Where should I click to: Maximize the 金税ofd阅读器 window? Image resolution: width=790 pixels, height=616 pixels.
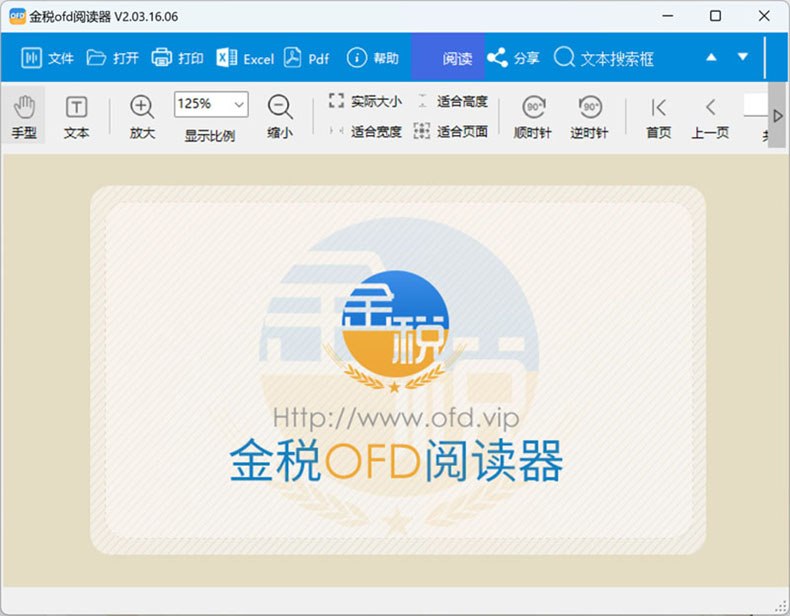click(715, 16)
